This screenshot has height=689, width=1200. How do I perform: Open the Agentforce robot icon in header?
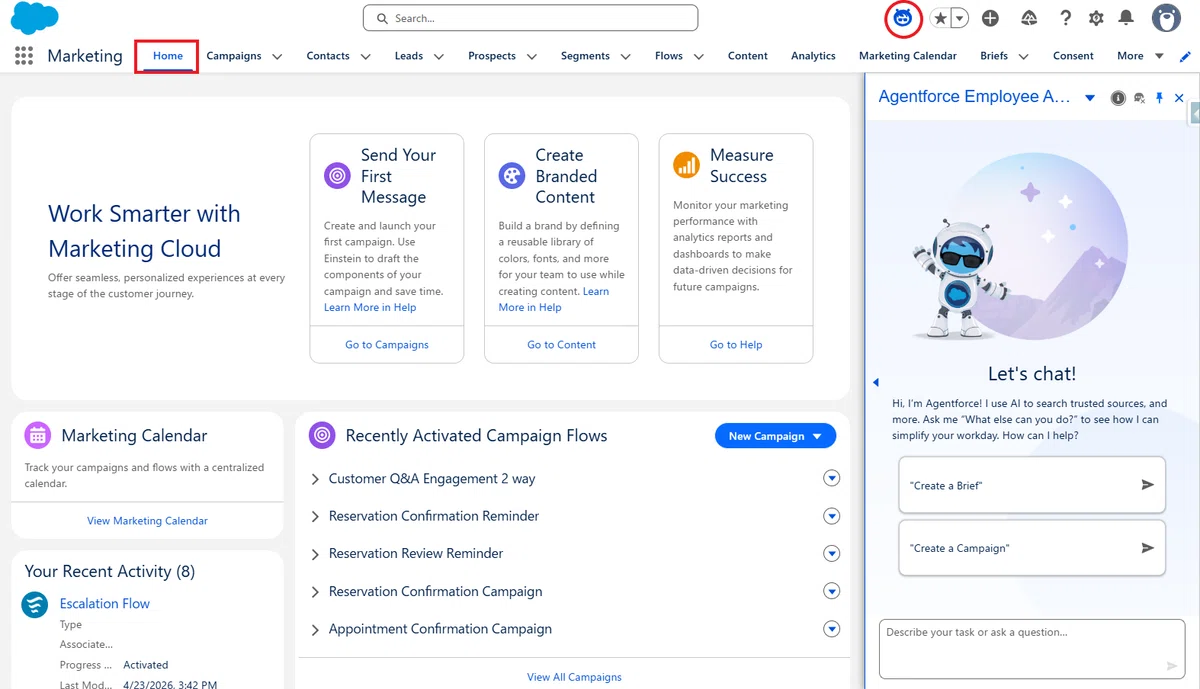pyautogui.click(x=903, y=18)
